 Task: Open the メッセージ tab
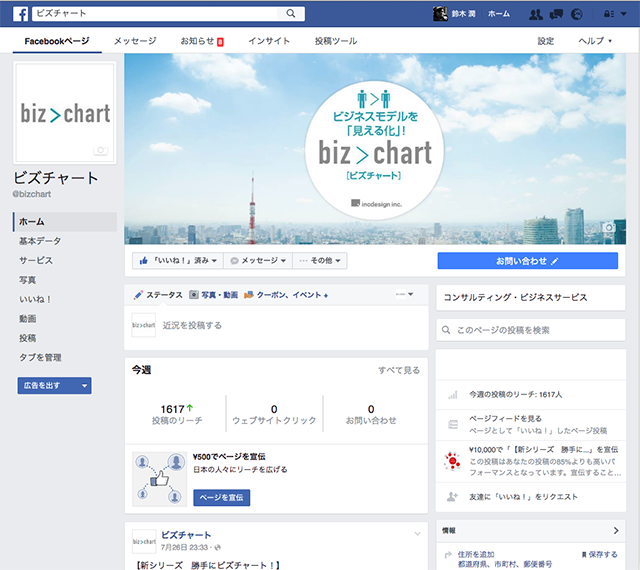(x=135, y=41)
